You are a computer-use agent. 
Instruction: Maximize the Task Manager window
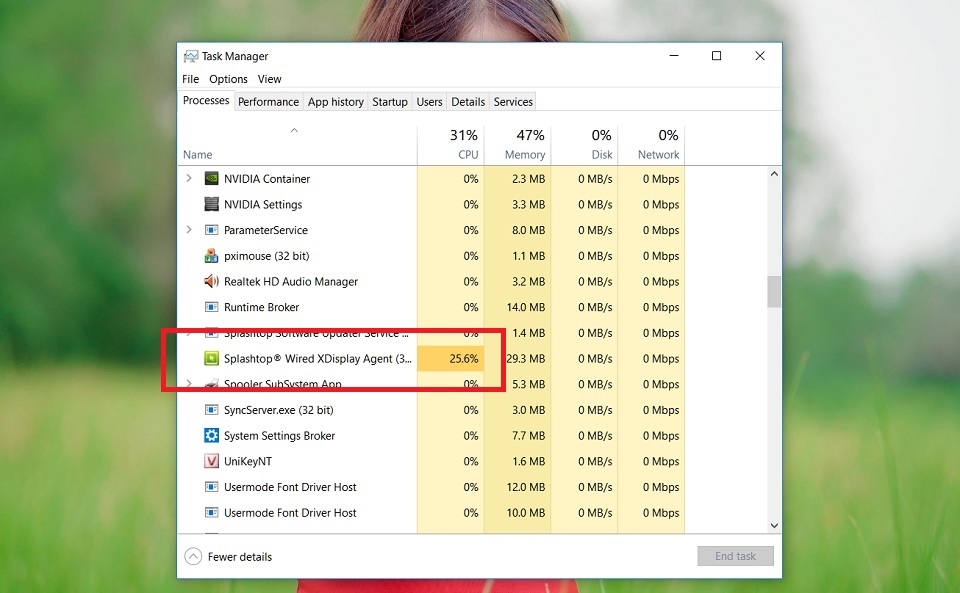pos(716,56)
